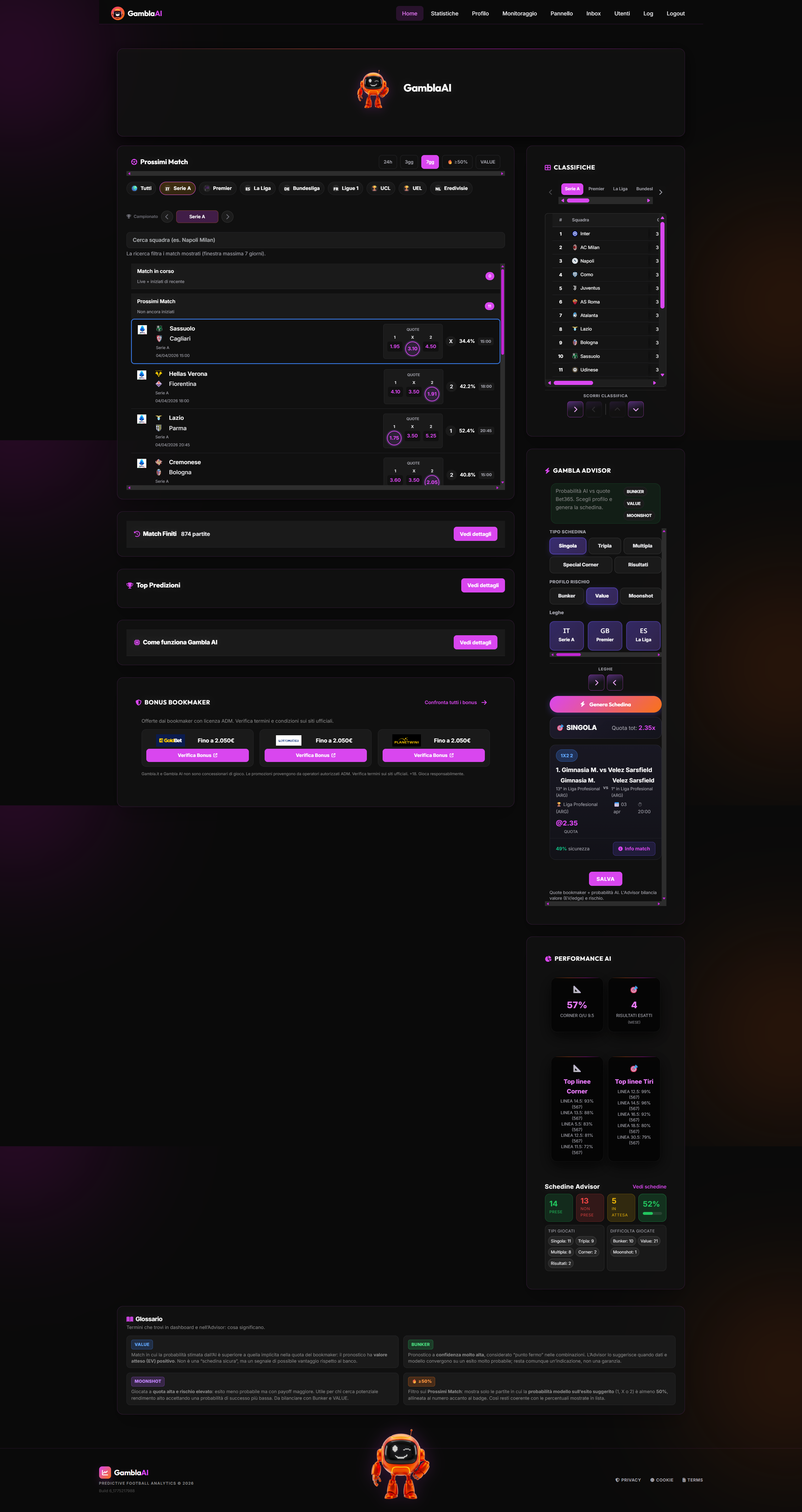This screenshot has width=802, height=1512.
Task: Click the lightning icon beside Gambla Advisor
Action: [x=547, y=470]
